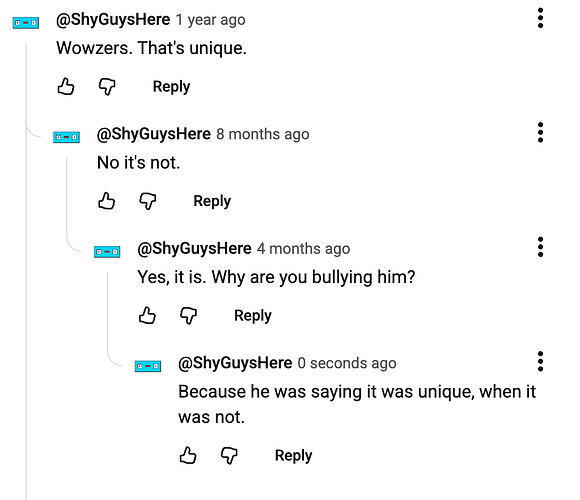580x500 pixels.
Task: Like the "Why are you bullying him?" reply
Action: pyautogui.click(x=147, y=316)
